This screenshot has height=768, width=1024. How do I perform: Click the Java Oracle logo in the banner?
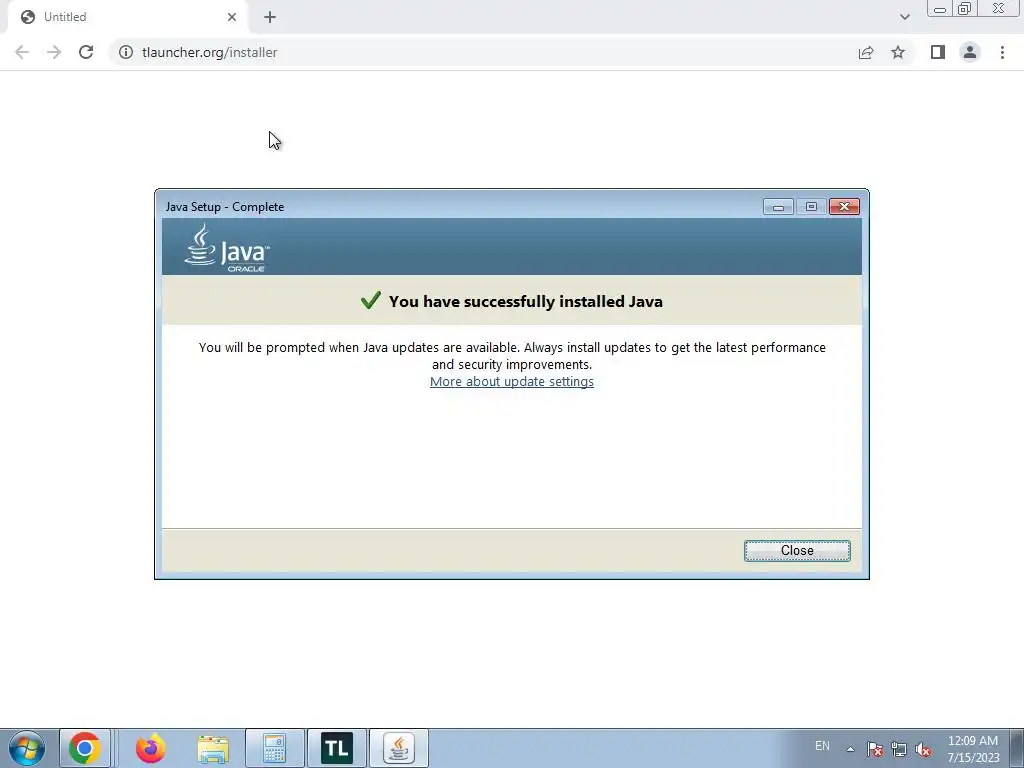point(227,248)
